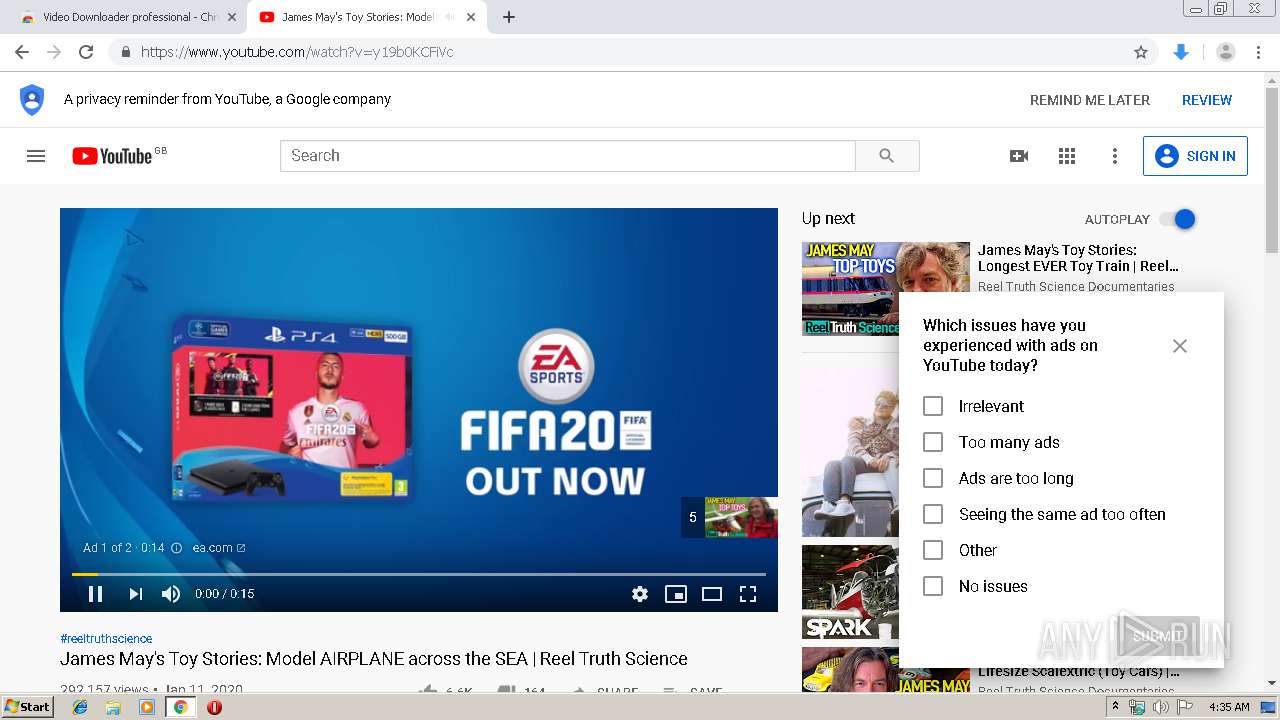Image resolution: width=1280 pixels, height=720 pixels.
Task: Open the Windows Start menu
Action: tap(28, 707)
